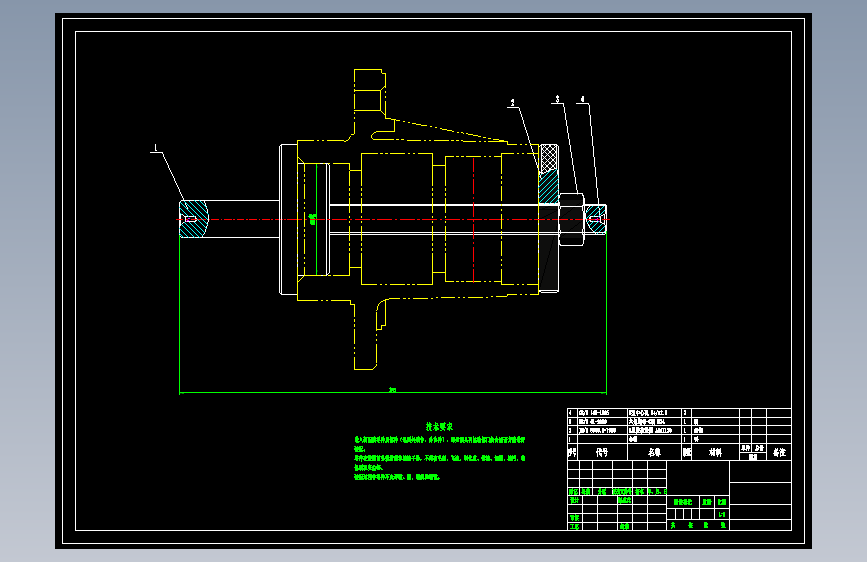Select part balloon number 4 label
The image size is (867, 562).
coord(582,100)
